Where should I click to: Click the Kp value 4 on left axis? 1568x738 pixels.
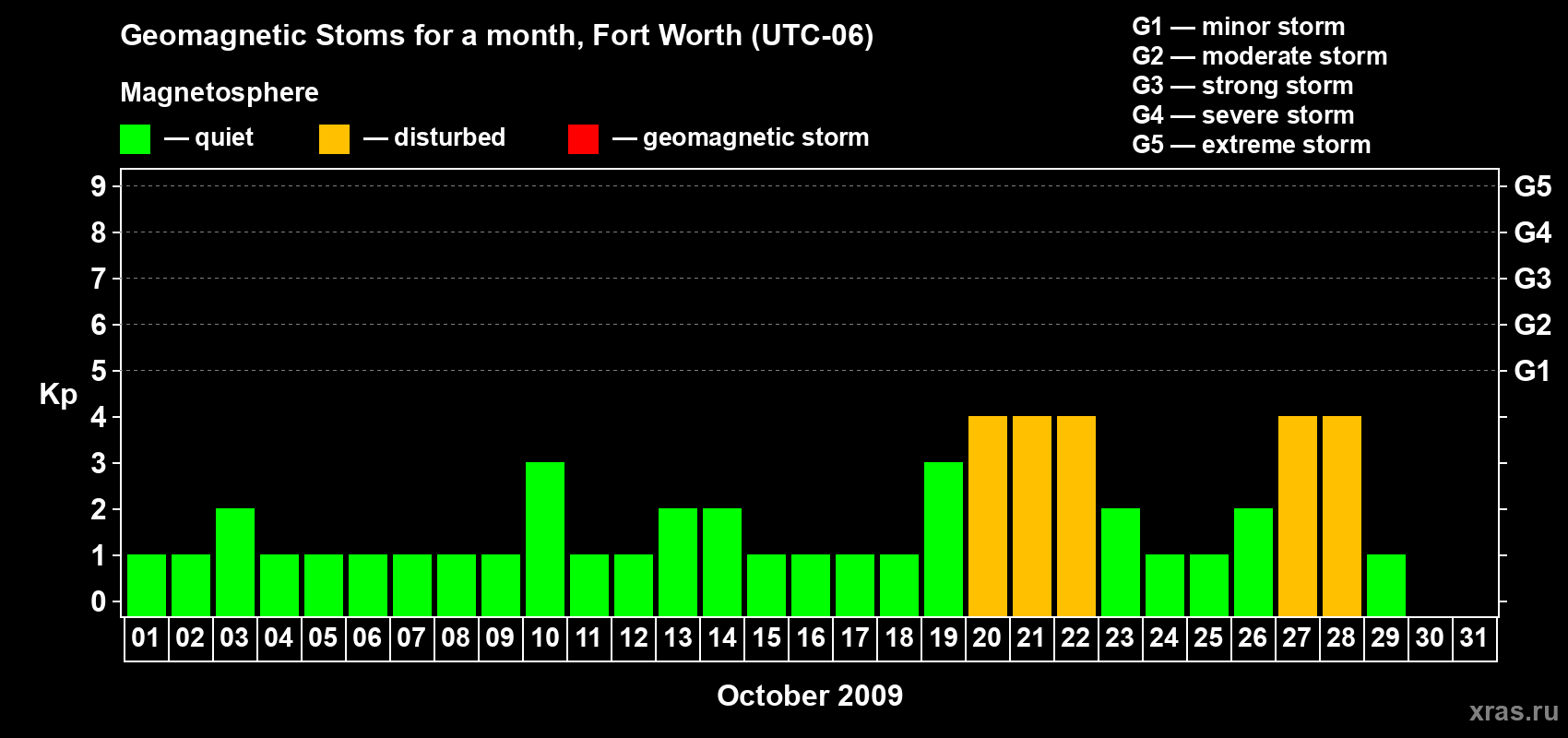pyautogui.click(x=99, y=417)
